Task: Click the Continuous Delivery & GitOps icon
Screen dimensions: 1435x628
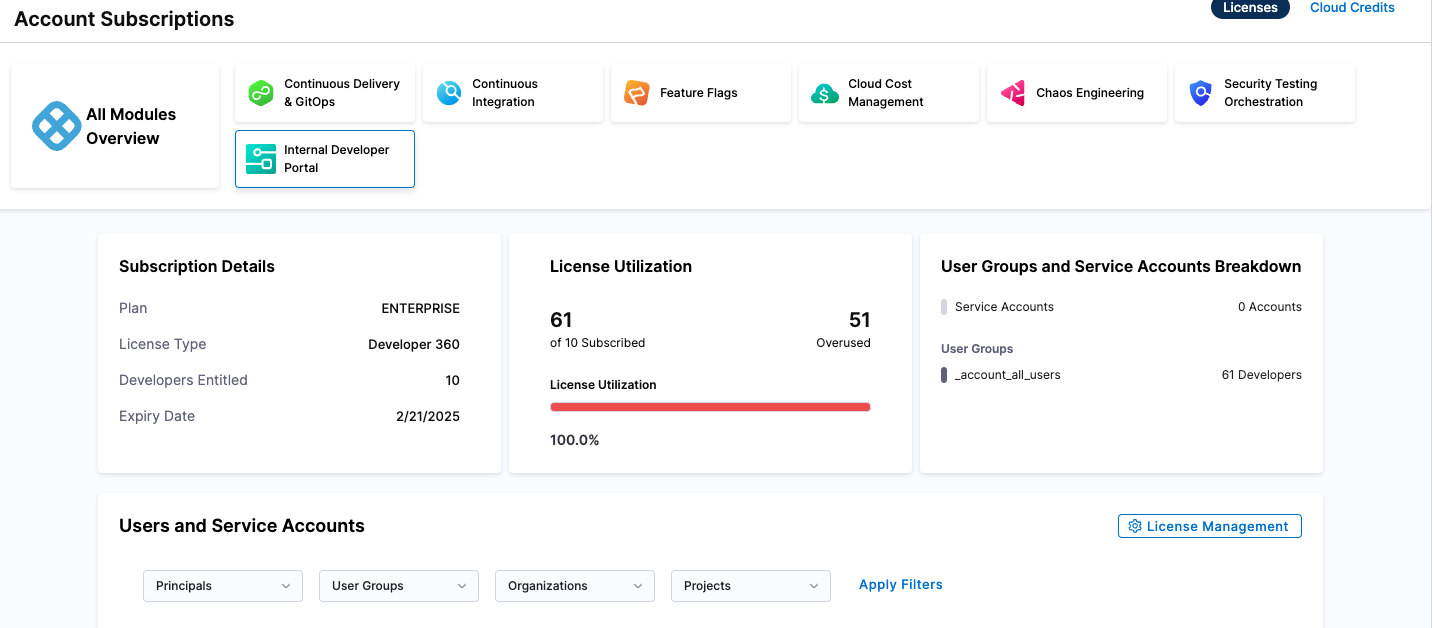Action: 261,93
